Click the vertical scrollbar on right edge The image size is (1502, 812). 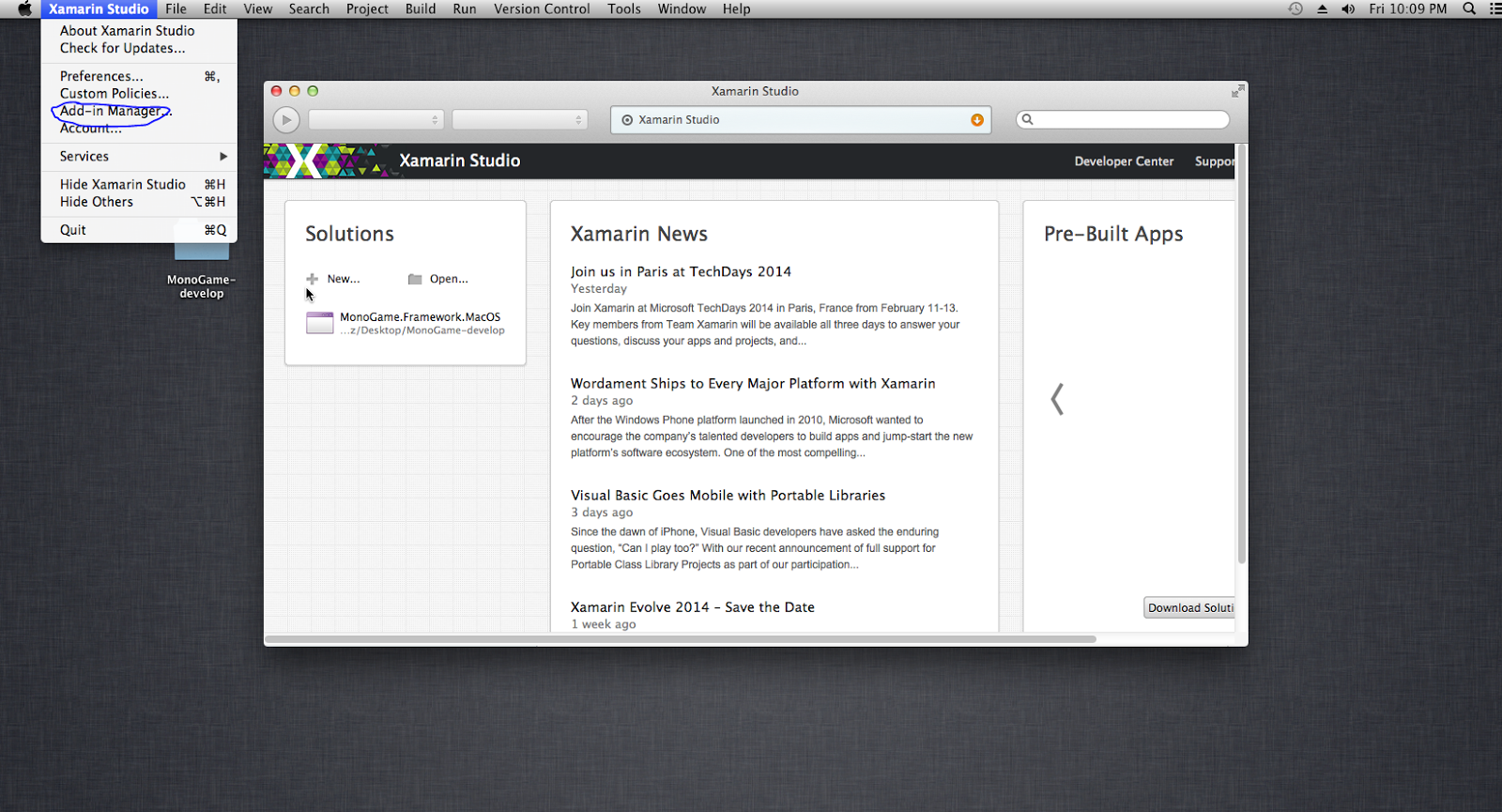pyautogui.click(x=1241, y=354)
